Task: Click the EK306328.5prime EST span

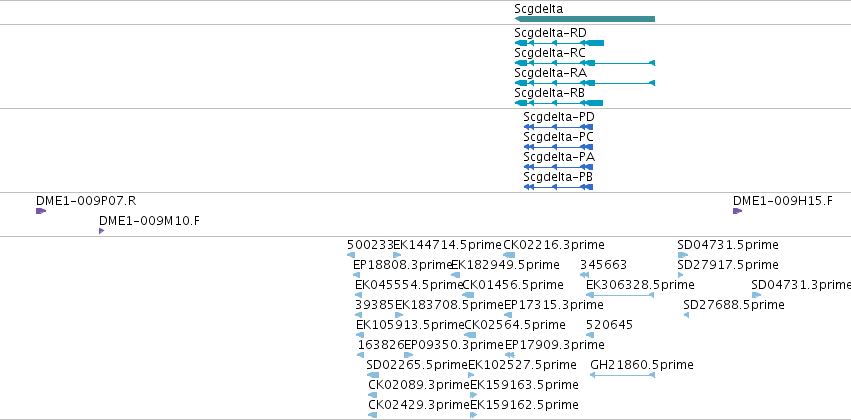Action: coord(620,295)
